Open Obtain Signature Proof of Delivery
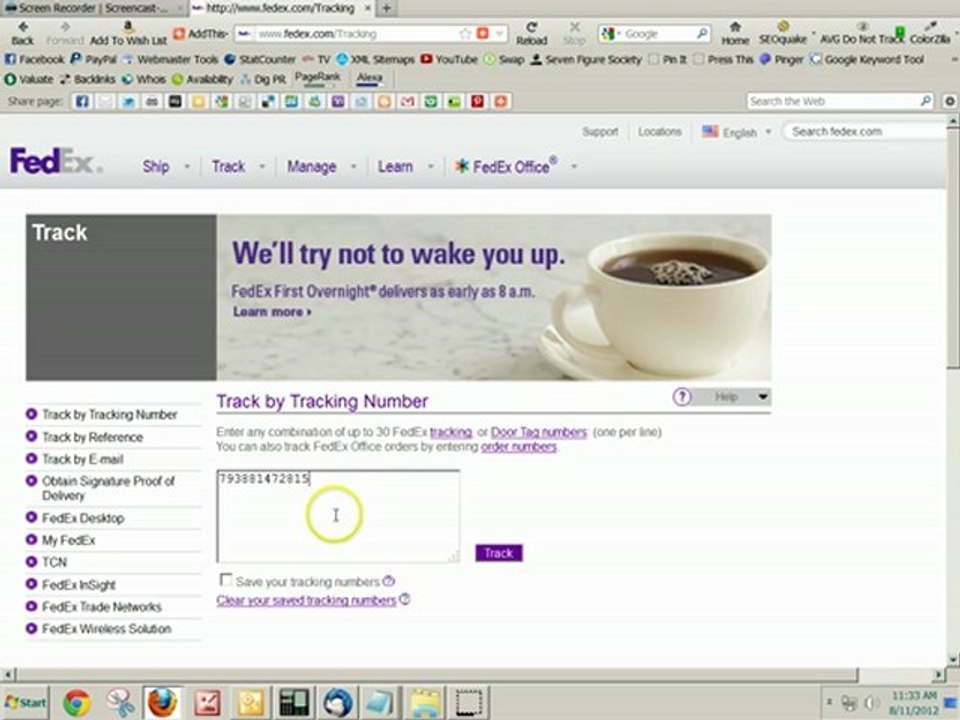Viewport: 960px width, 720px height. click(108, 488)
